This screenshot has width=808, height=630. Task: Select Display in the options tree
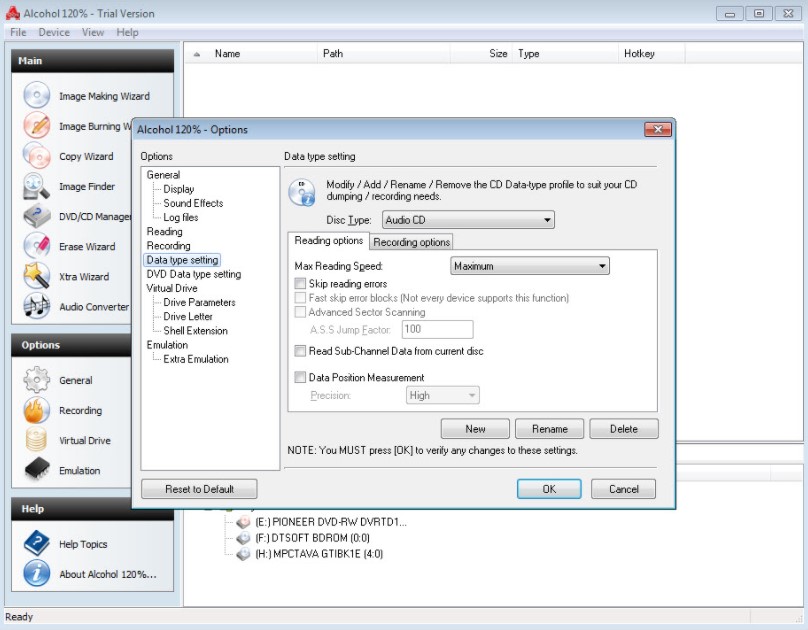(179, 189)
